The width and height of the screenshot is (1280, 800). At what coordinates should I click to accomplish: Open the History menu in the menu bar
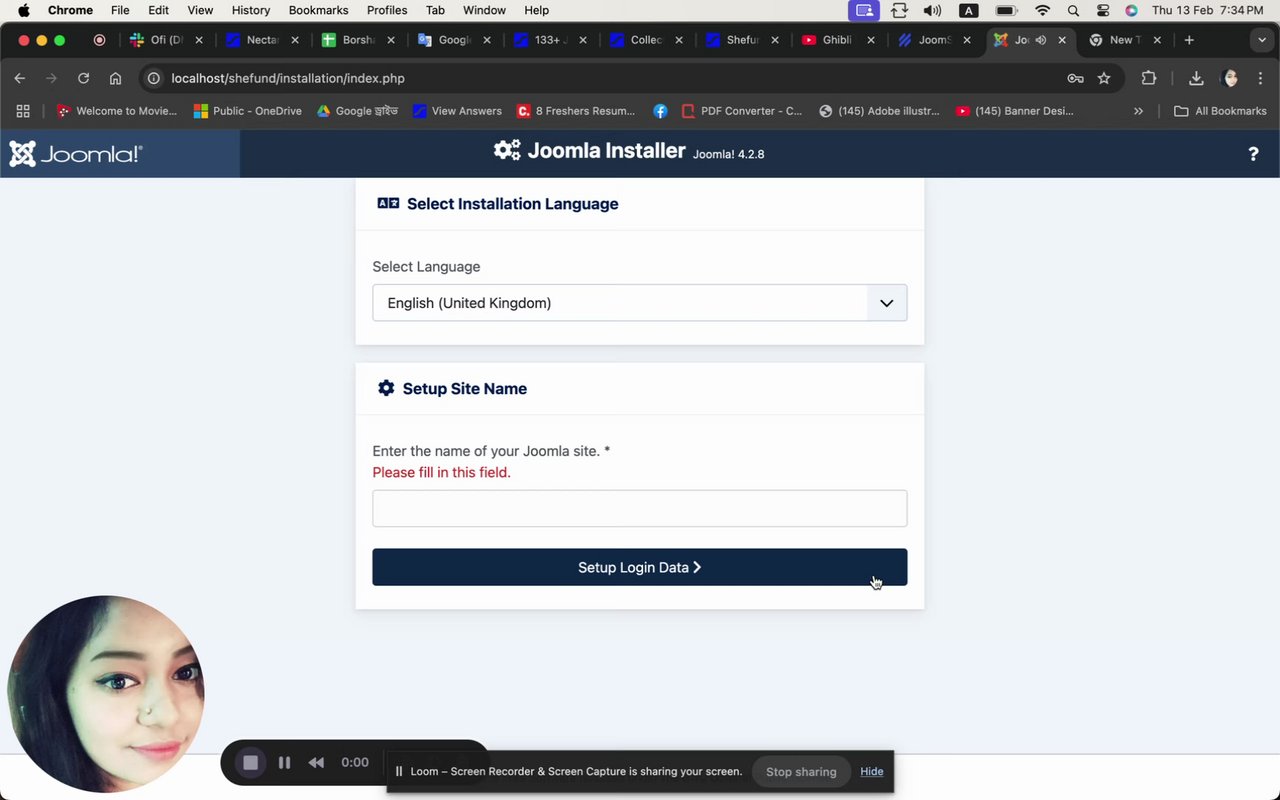(251, 10)
